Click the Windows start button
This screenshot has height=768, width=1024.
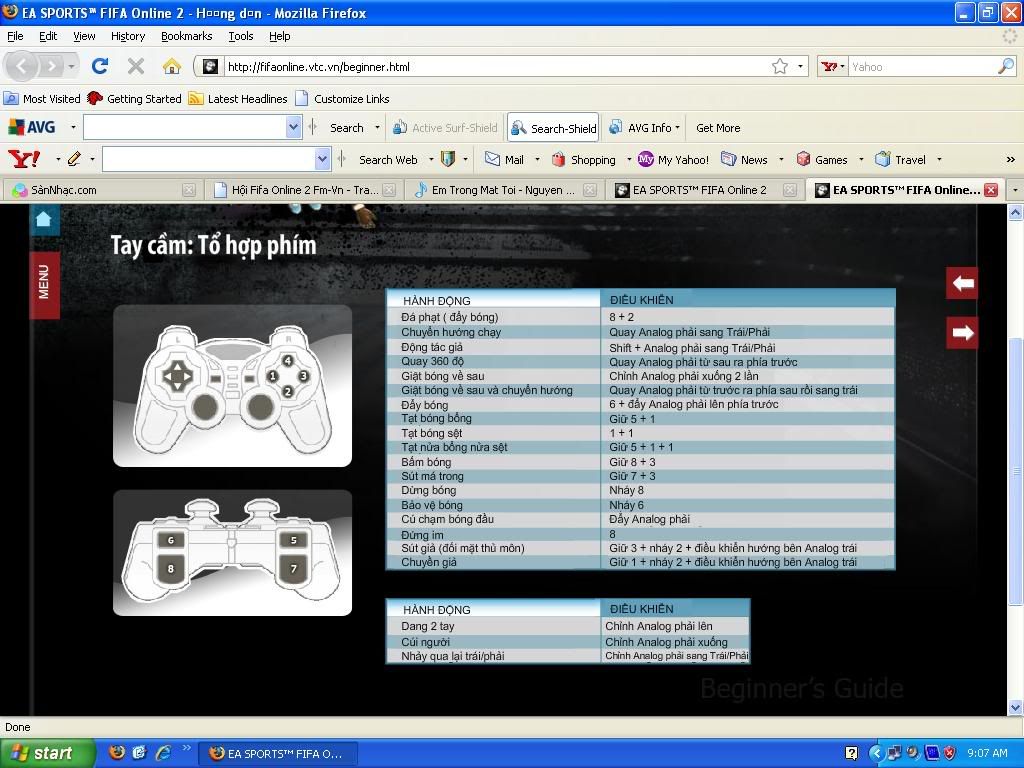47,753
